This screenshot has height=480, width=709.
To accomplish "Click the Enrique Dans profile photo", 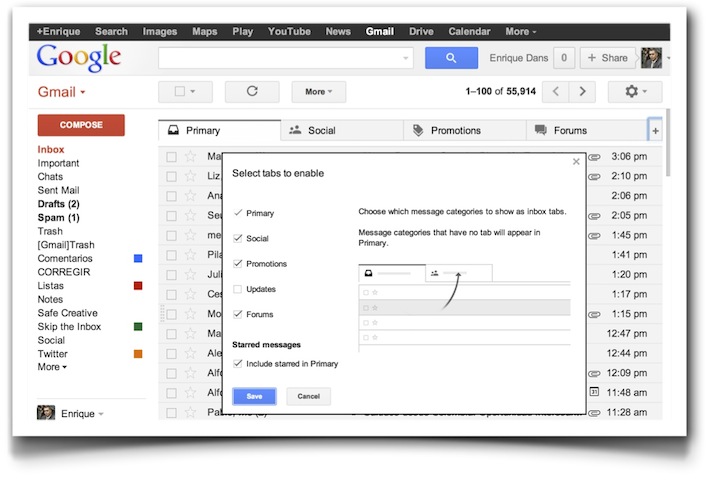I will click(651, 58).
